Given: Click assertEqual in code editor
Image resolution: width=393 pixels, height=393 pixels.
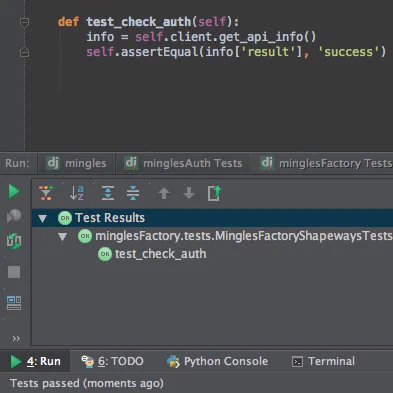Looking at the screenshot, I should [x=160, y=52].
